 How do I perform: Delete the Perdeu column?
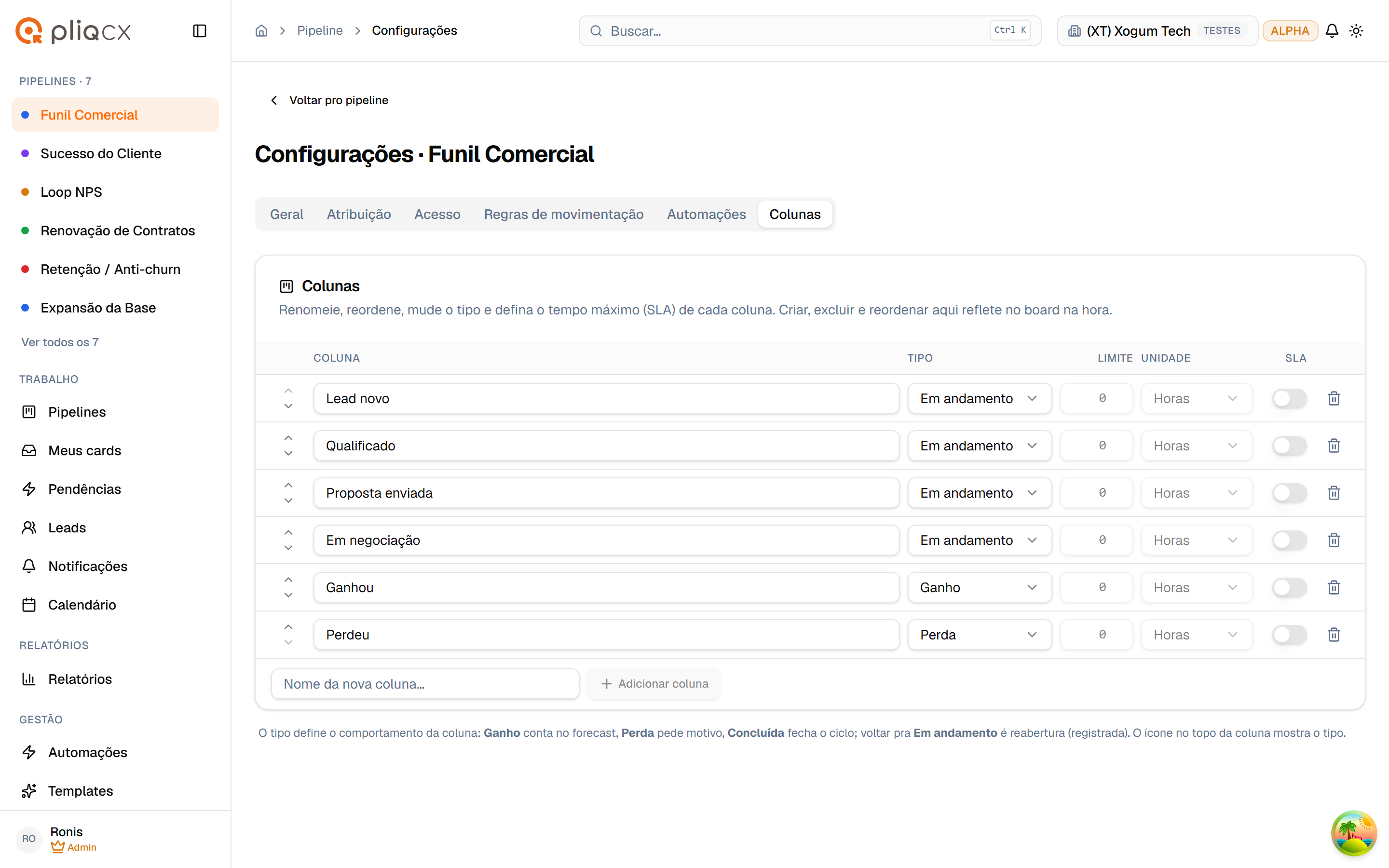pyautogui.click(x=1334, y=635)
